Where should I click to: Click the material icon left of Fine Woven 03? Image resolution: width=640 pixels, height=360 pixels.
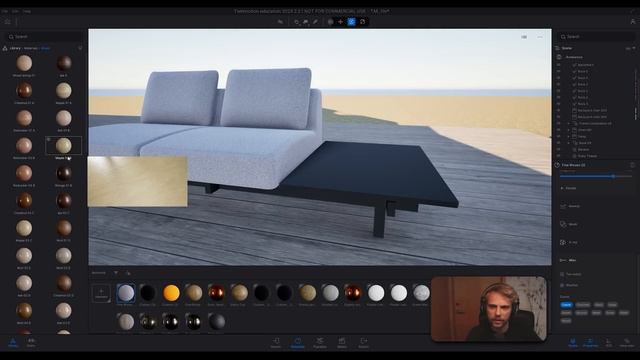click(558, 165)
